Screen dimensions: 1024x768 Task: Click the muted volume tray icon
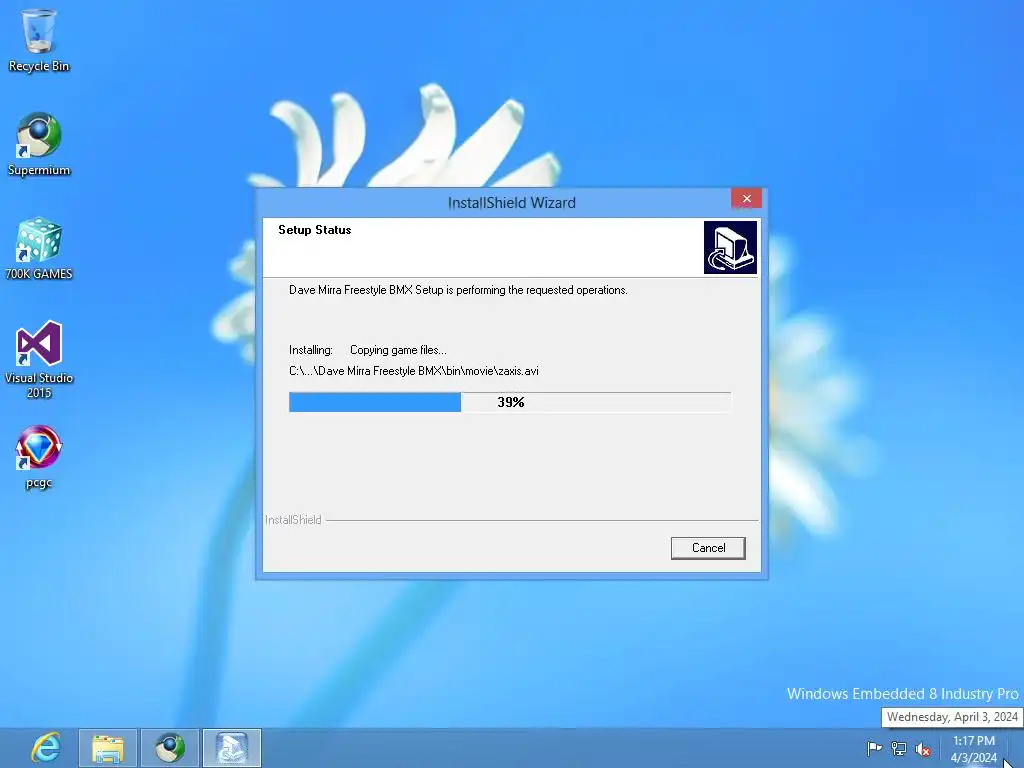click(x=923, y=748)
